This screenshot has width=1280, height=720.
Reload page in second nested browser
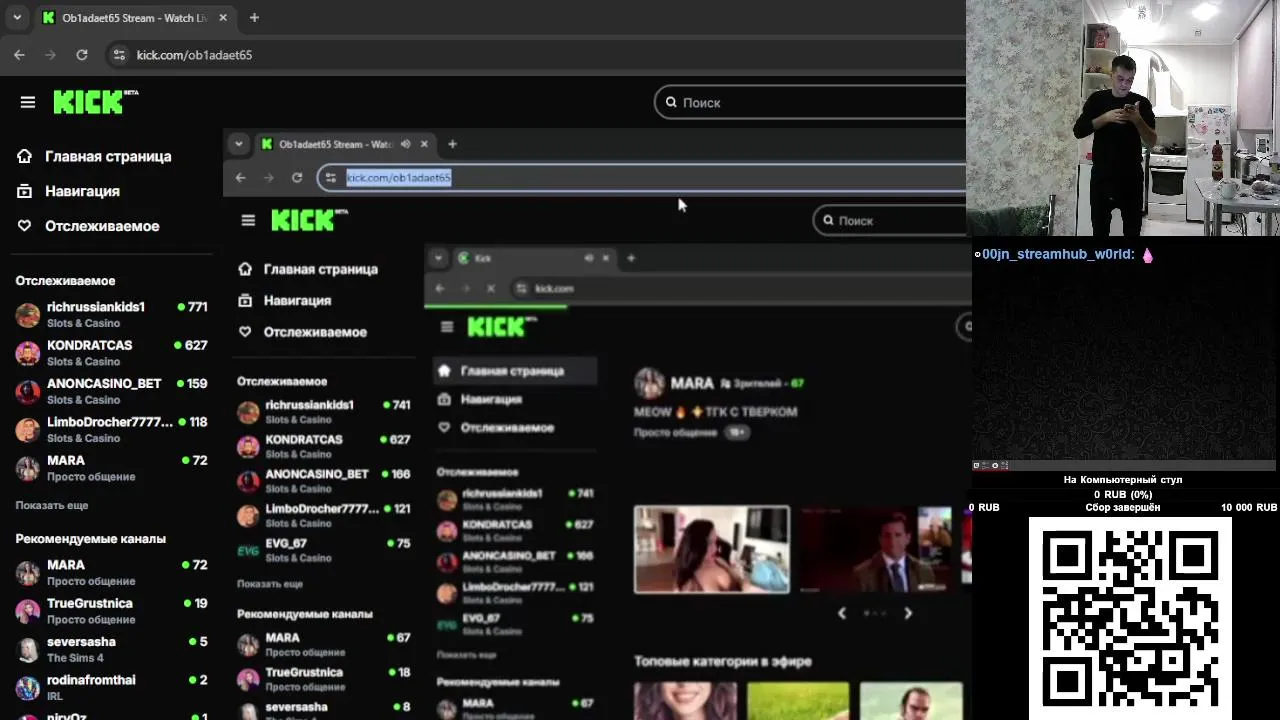coord(297,177)
